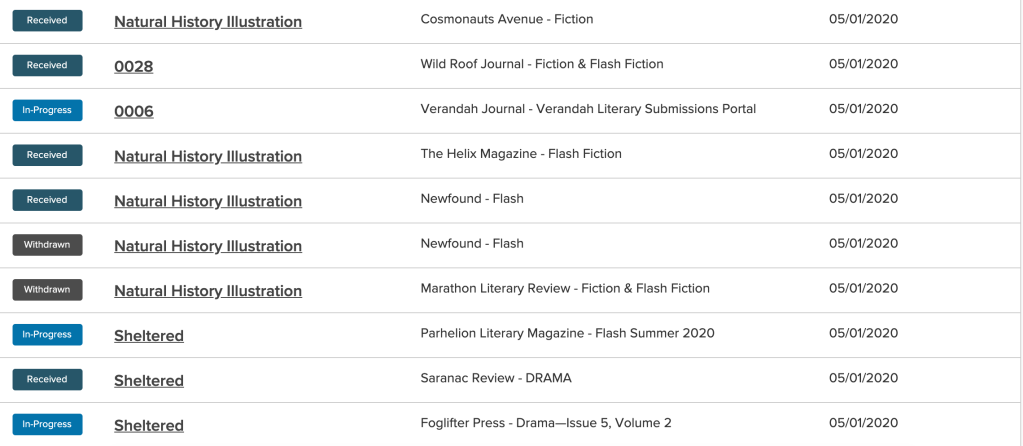Click the Received badge beside 0028
The image size is (1023, 446).
47,66
